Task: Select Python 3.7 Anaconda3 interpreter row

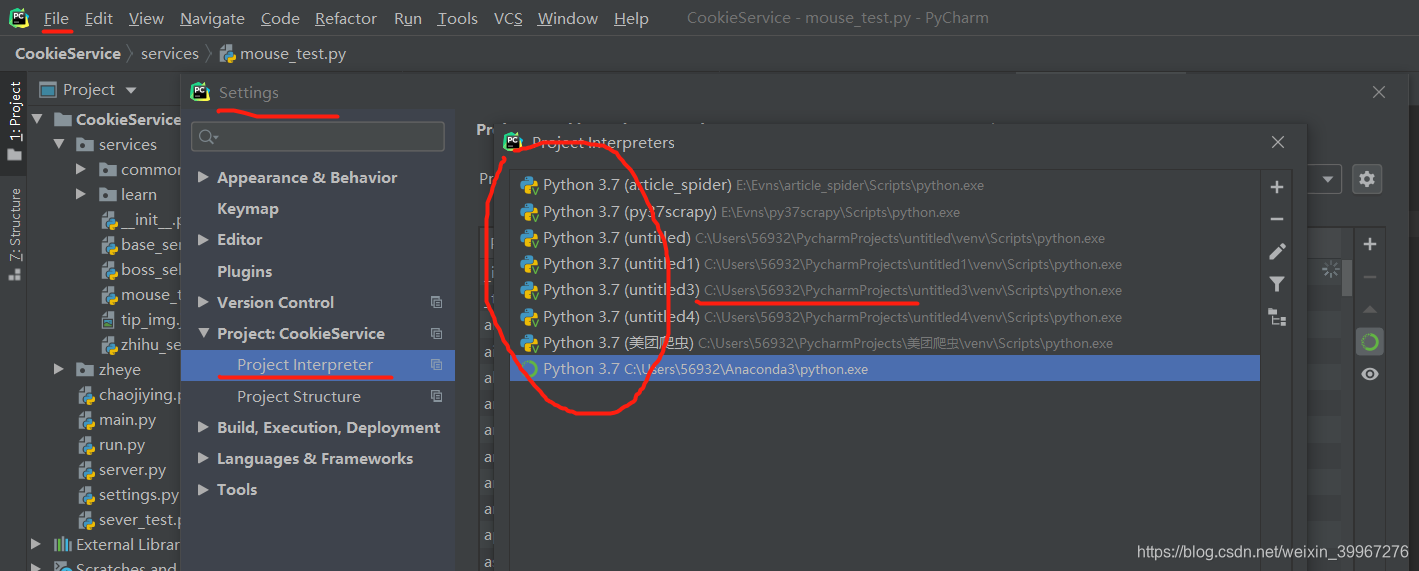Action: pyautogui.click(x=885, y=369)
